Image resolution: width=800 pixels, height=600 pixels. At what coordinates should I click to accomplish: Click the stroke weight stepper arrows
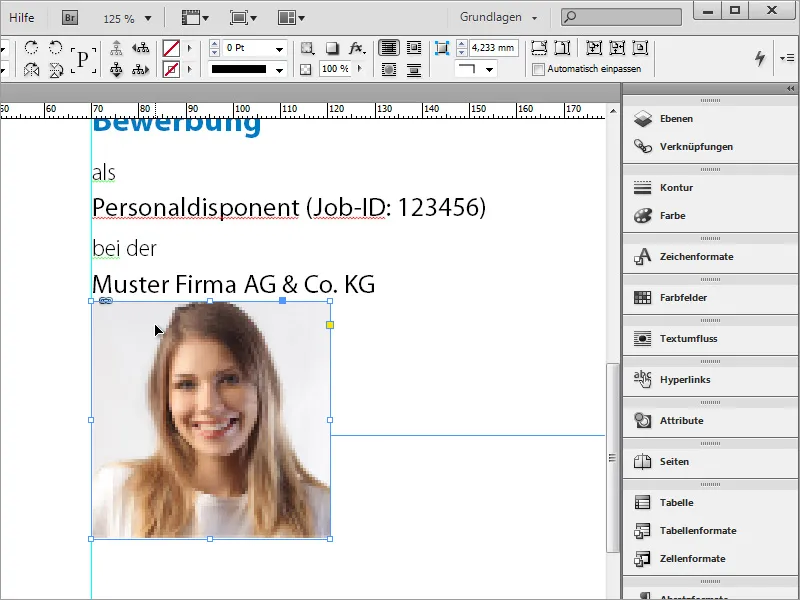coord(214,48)
